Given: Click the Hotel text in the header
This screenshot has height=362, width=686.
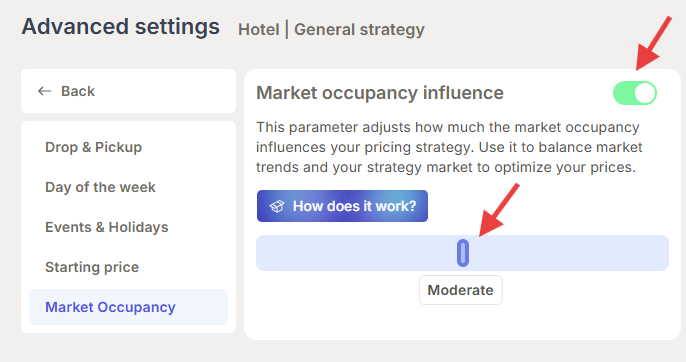Looking at the screenshot, I should (259, 30).
